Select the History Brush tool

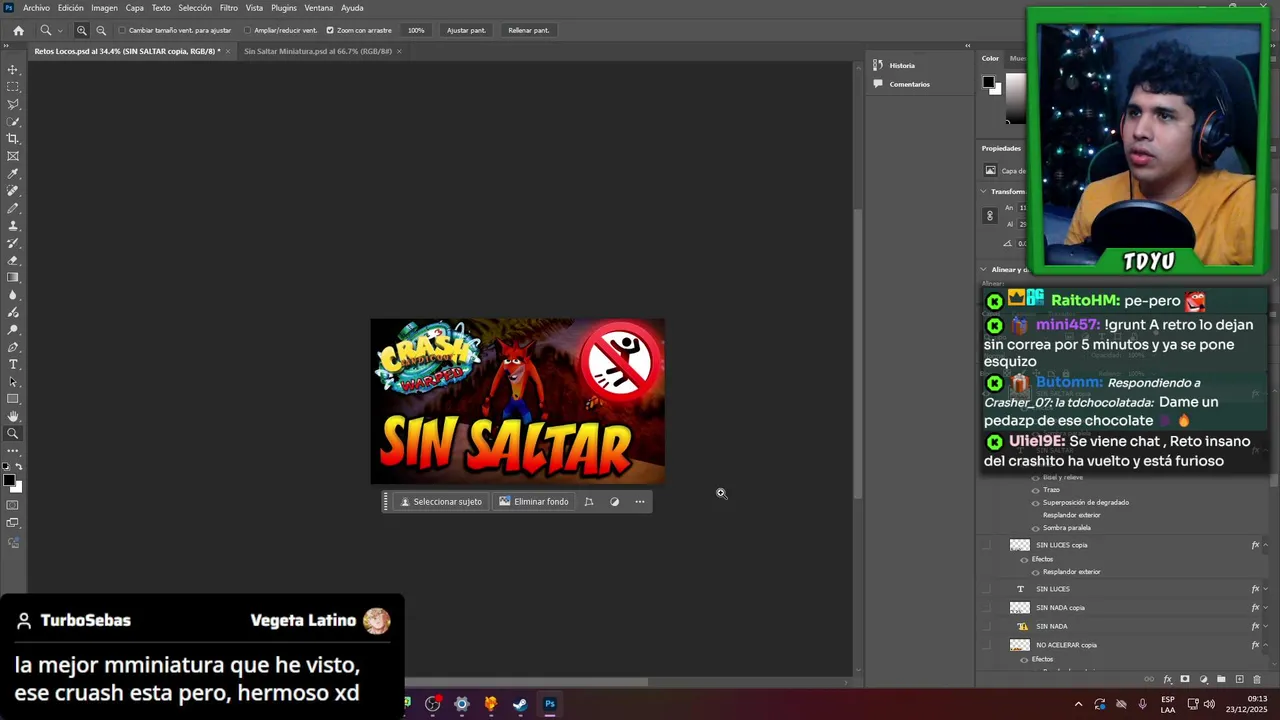pos(13,243)
